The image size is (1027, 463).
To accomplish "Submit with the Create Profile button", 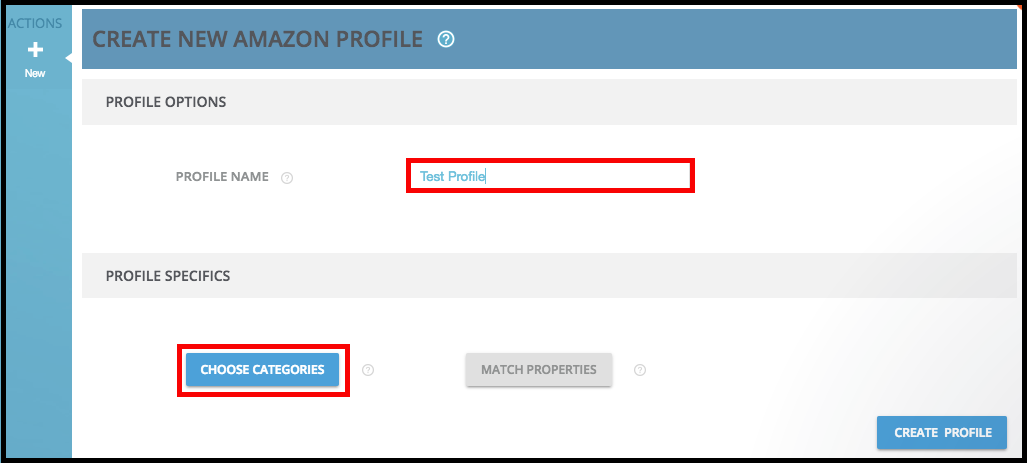I will pyautogui.click(x=942, y=432).
